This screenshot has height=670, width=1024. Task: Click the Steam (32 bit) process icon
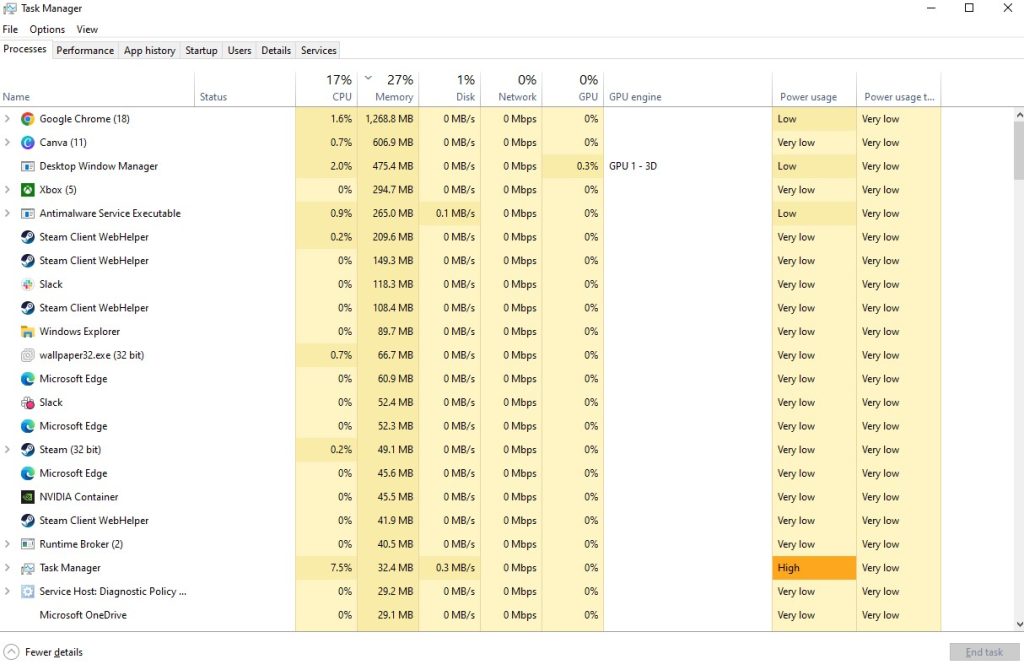point(27,449)
